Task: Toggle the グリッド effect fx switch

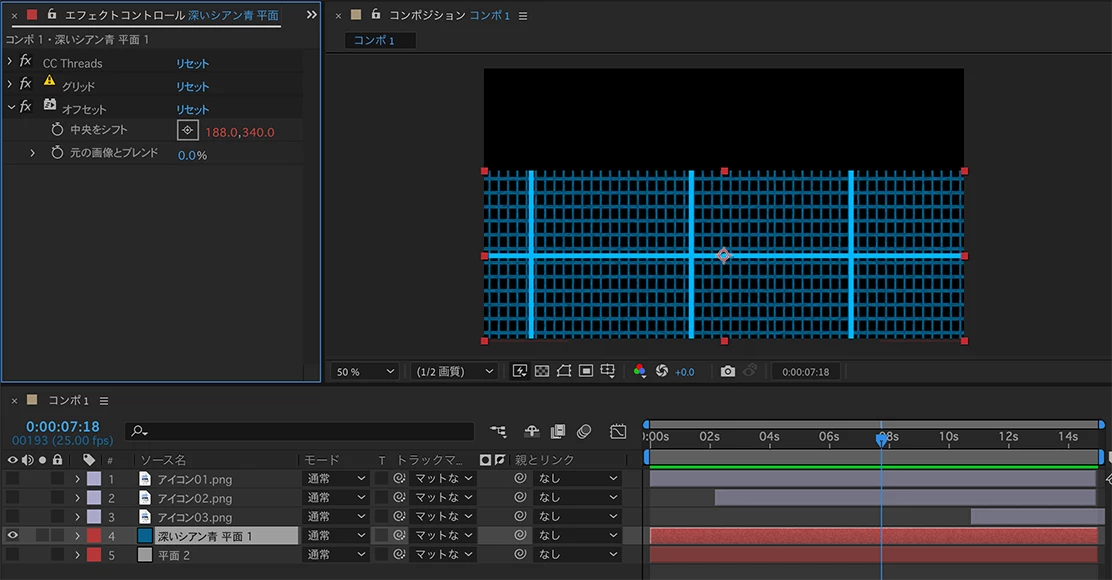Action: pos(25,85)
